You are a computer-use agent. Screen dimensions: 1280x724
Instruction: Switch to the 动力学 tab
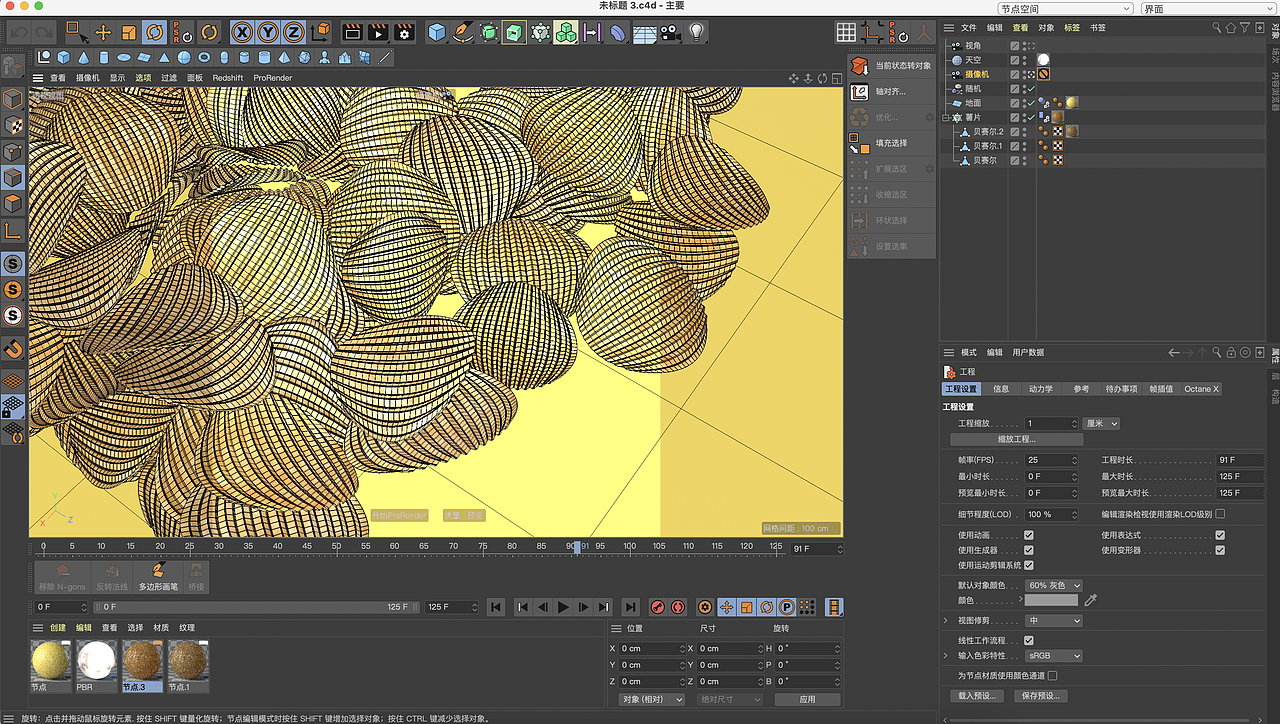click(x=1040, y=389)
